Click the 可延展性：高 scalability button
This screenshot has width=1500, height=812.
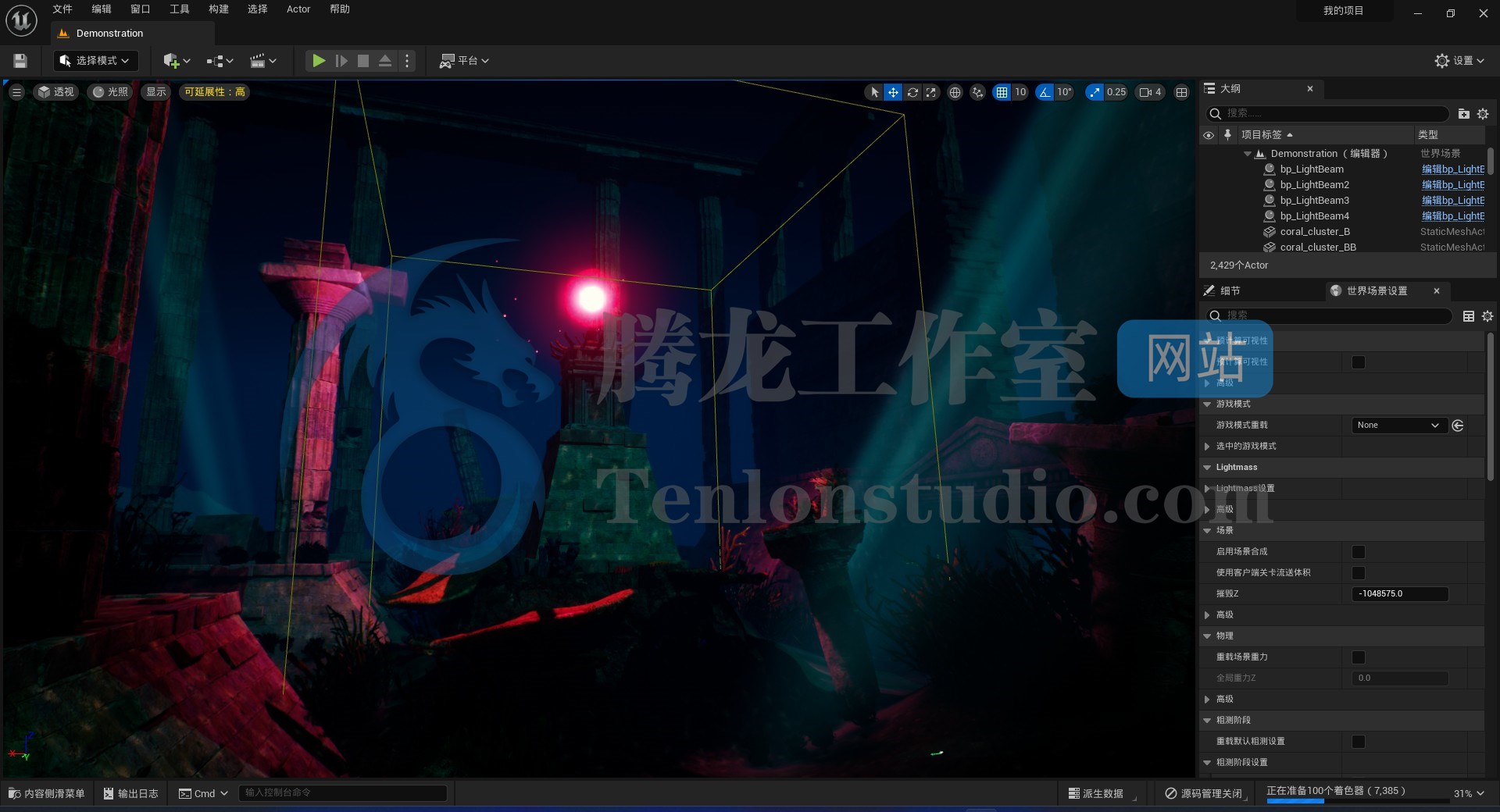pos(215,92)
